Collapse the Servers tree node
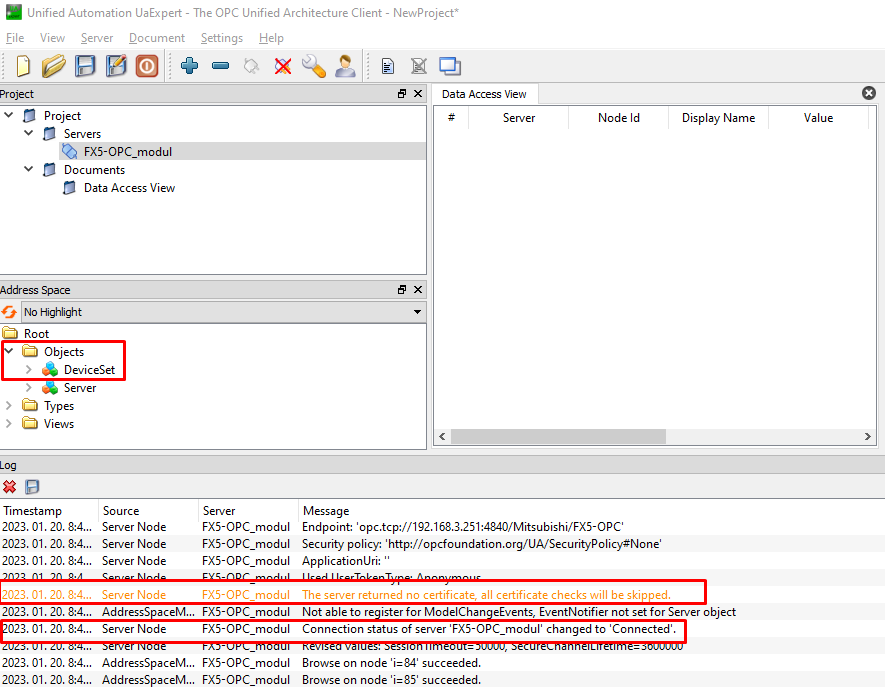The height and width of the screenshot is (687, 885). [29, 133]
